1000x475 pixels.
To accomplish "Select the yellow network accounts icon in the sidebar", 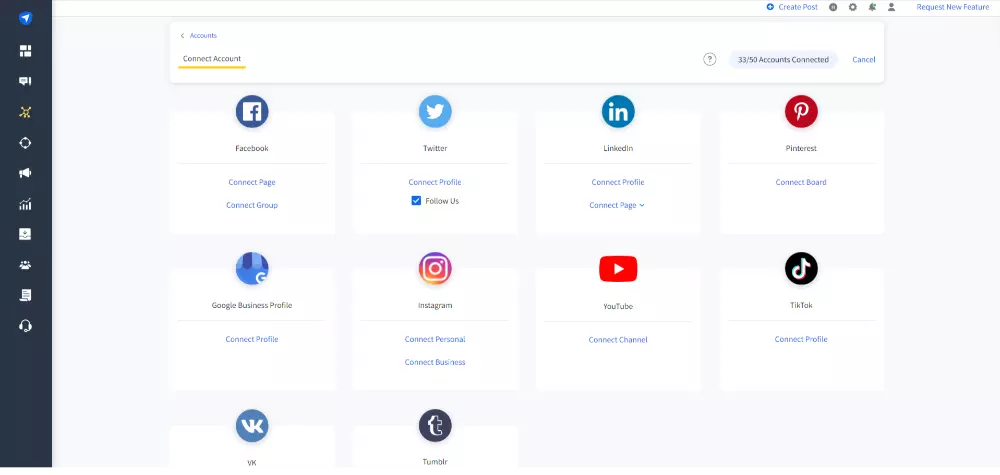I will tap(26, 112).
